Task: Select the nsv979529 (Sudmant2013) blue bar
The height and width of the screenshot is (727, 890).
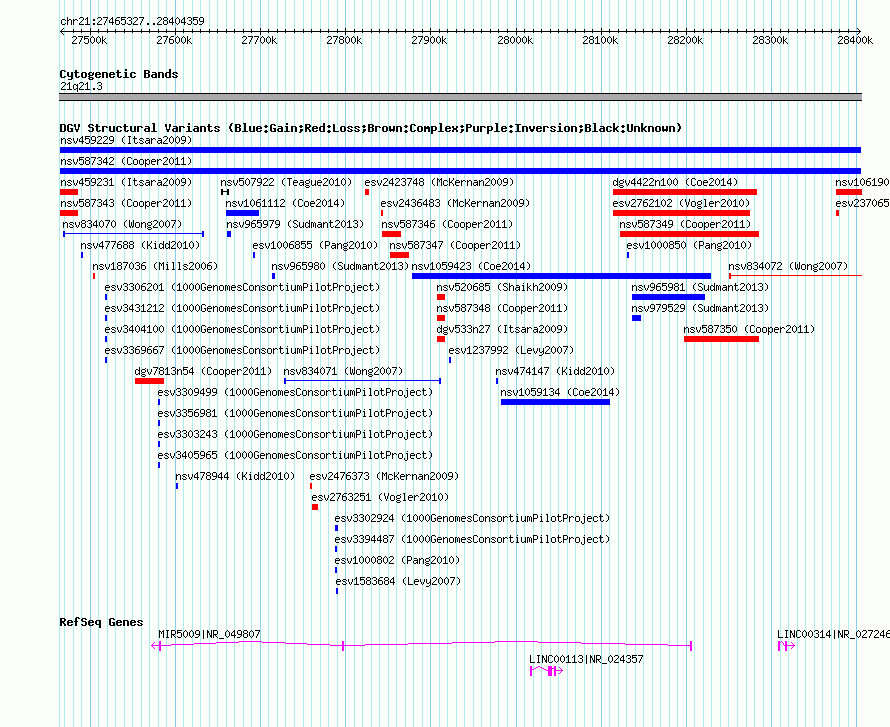Action: point(636,318)
